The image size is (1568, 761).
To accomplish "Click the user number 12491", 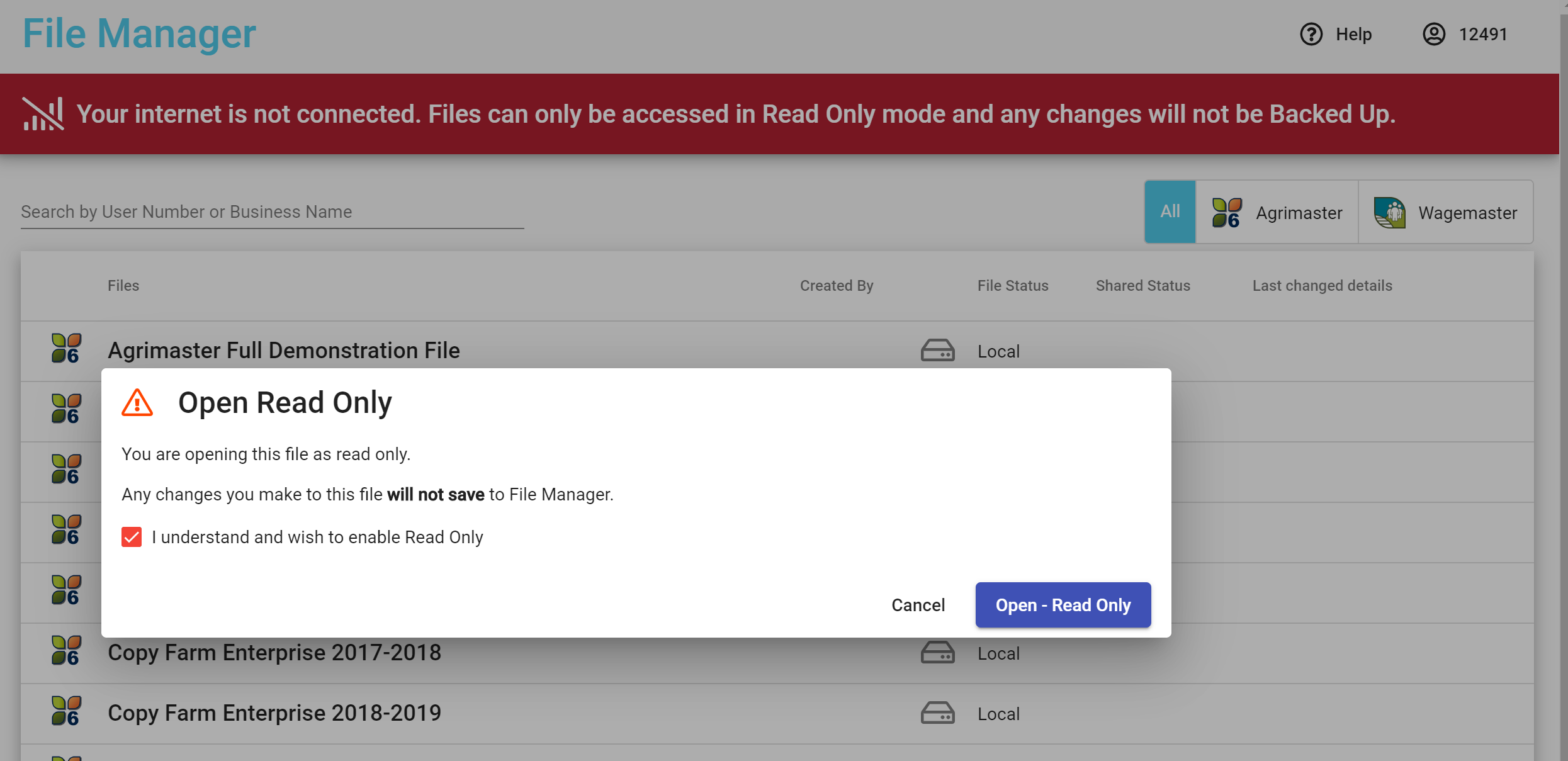I will (x=1483, y=34).
